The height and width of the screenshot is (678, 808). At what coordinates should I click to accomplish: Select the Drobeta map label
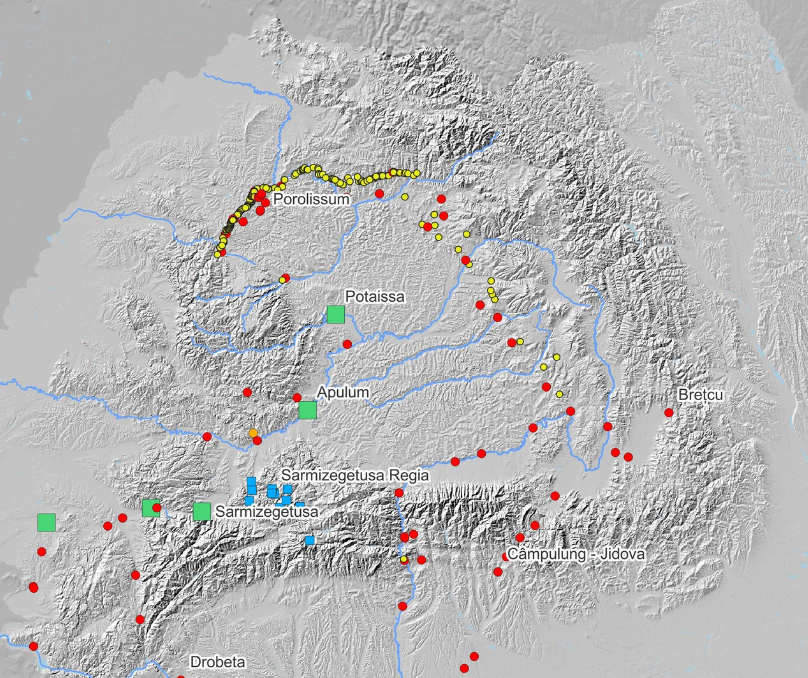click(x=217, y=662)
